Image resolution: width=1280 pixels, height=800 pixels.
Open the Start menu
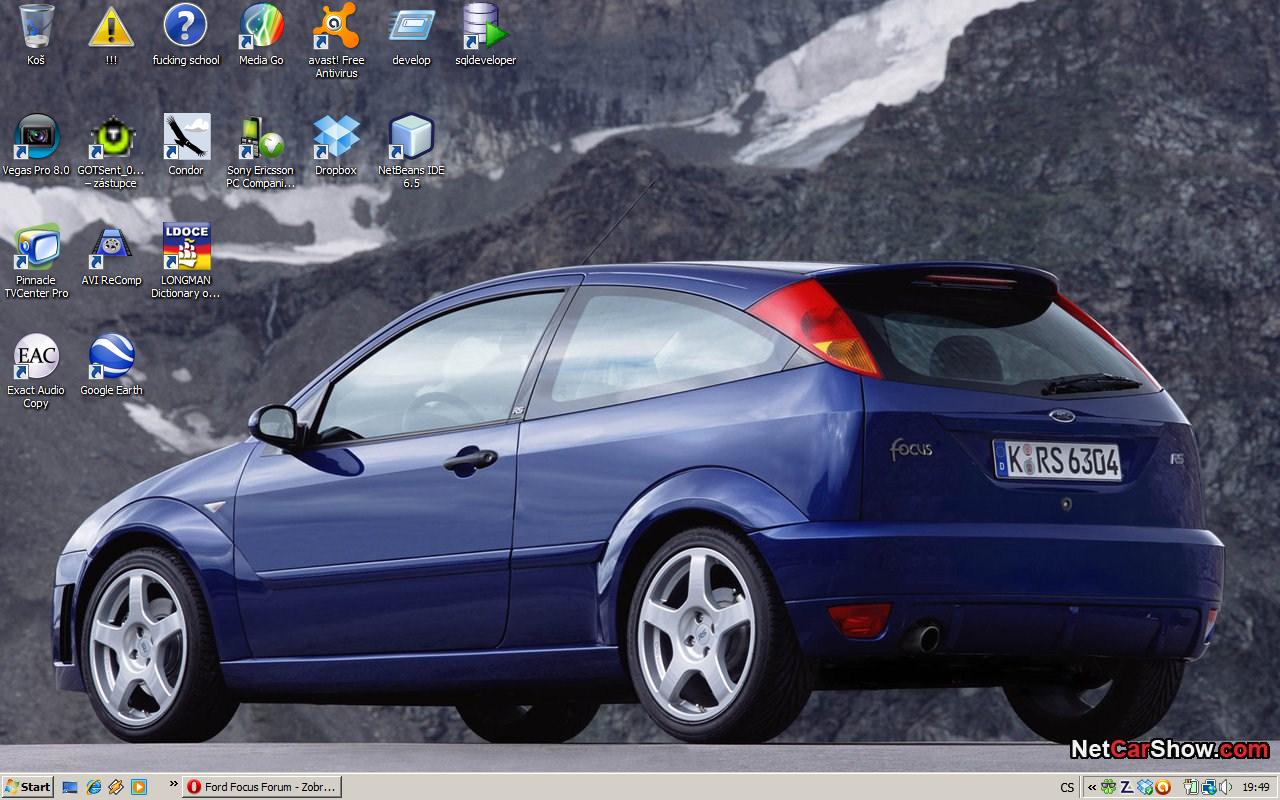click(28, 787)
